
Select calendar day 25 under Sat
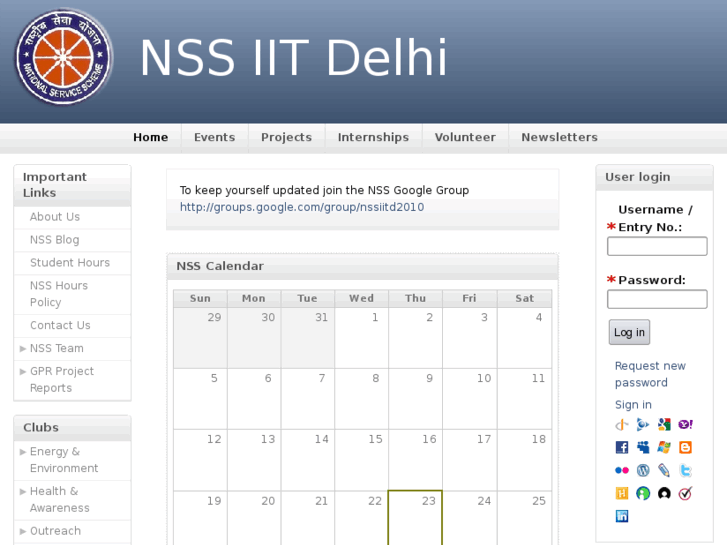524,518
